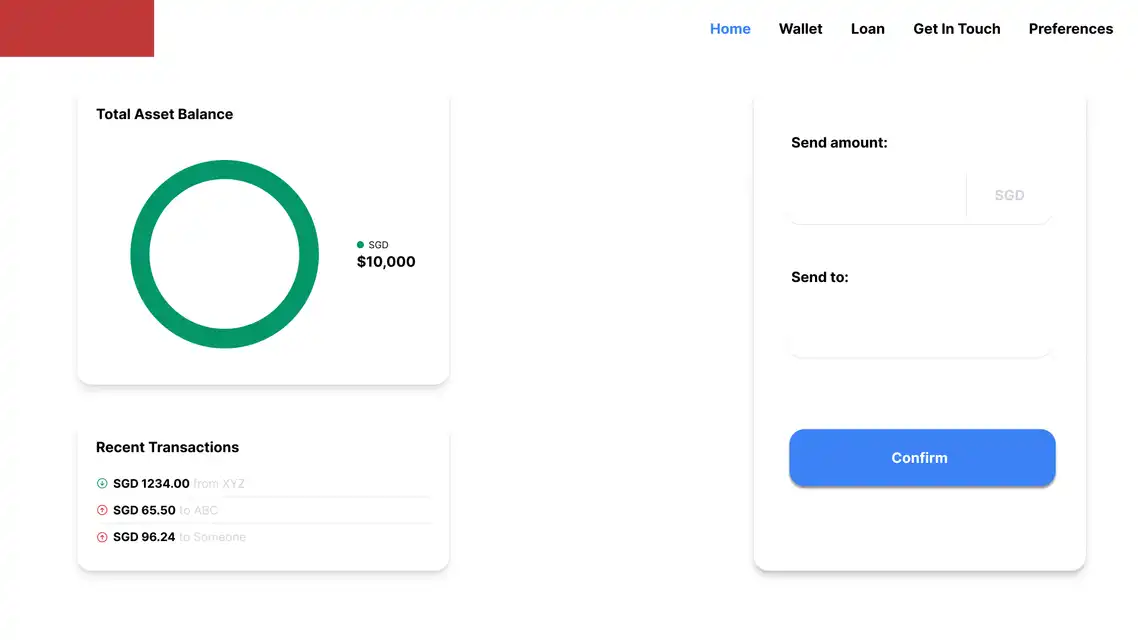The width and height of the screenshot is (1138, 640).
Task: Click into the Send to input field
Action: (x=920, y=331)
